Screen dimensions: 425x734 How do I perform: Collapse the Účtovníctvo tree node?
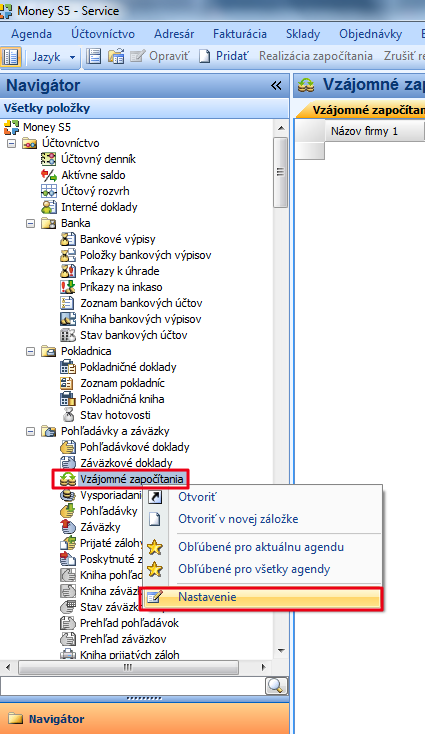tap(11, 143)
